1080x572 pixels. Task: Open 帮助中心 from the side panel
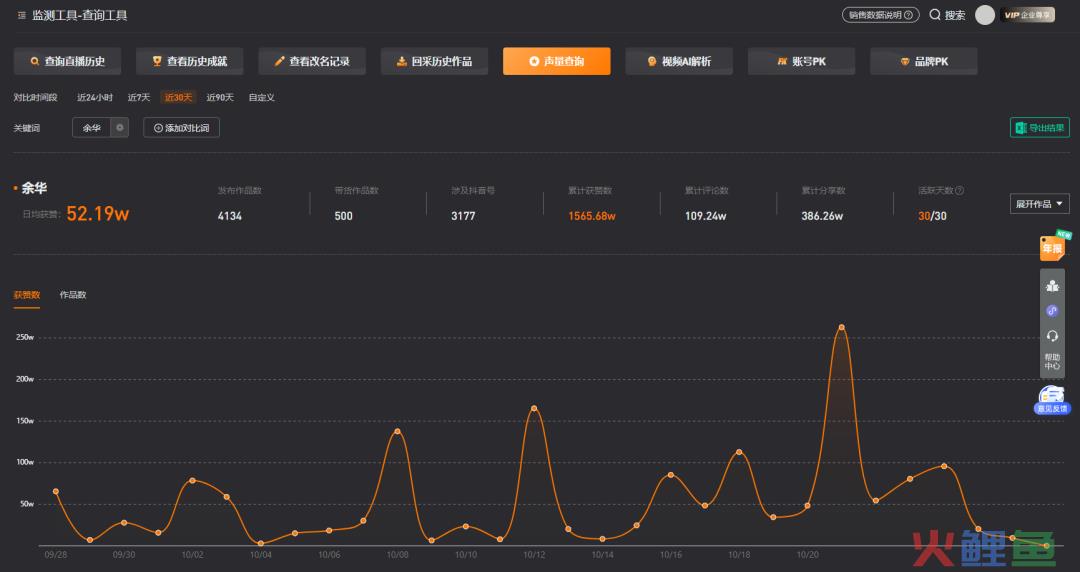tap(1052, 362)
